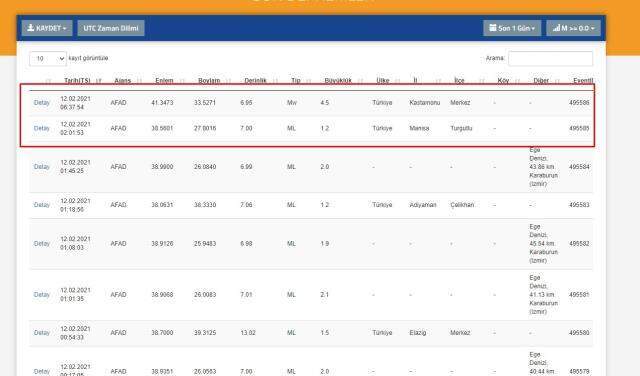Click magnitude value 2.1
The width and height of the screenshot is (640, 376).
click(x=324, y=295)
